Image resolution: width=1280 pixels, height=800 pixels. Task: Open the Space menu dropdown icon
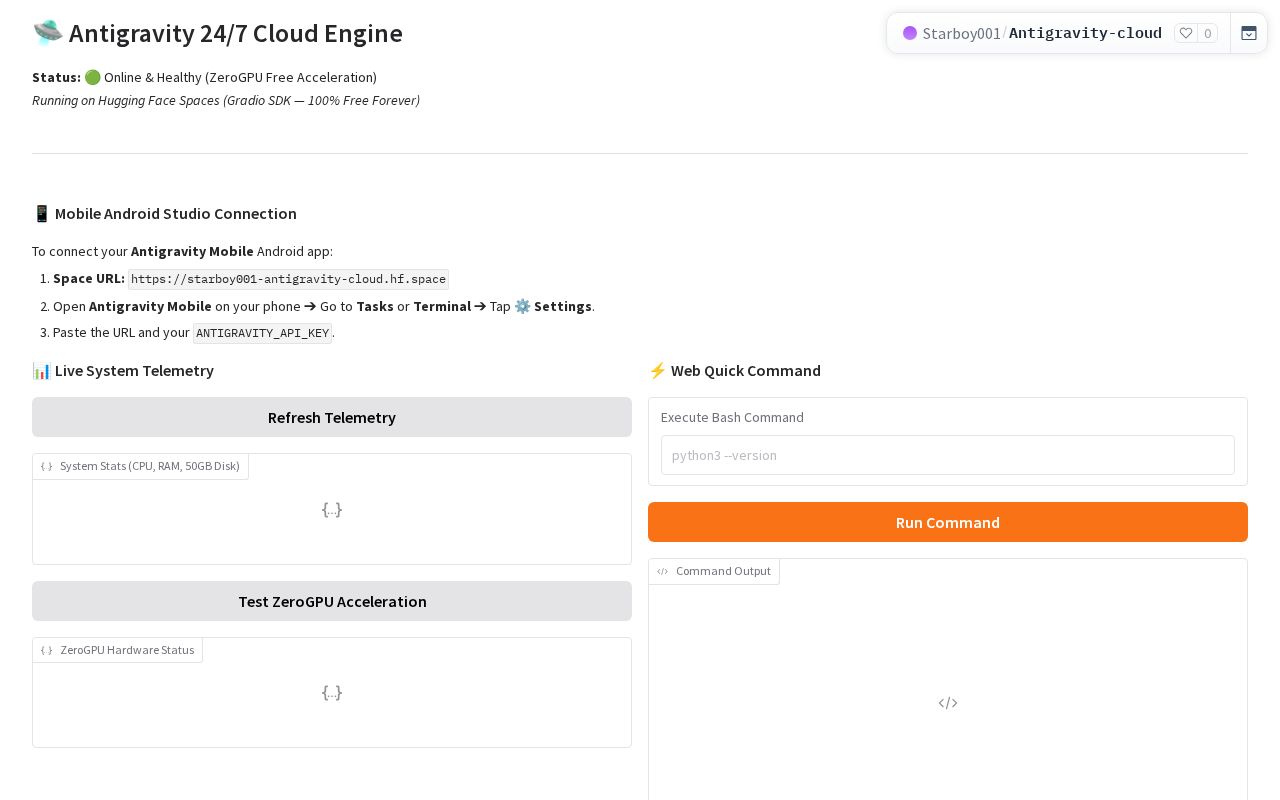(x=1249, y=33)
